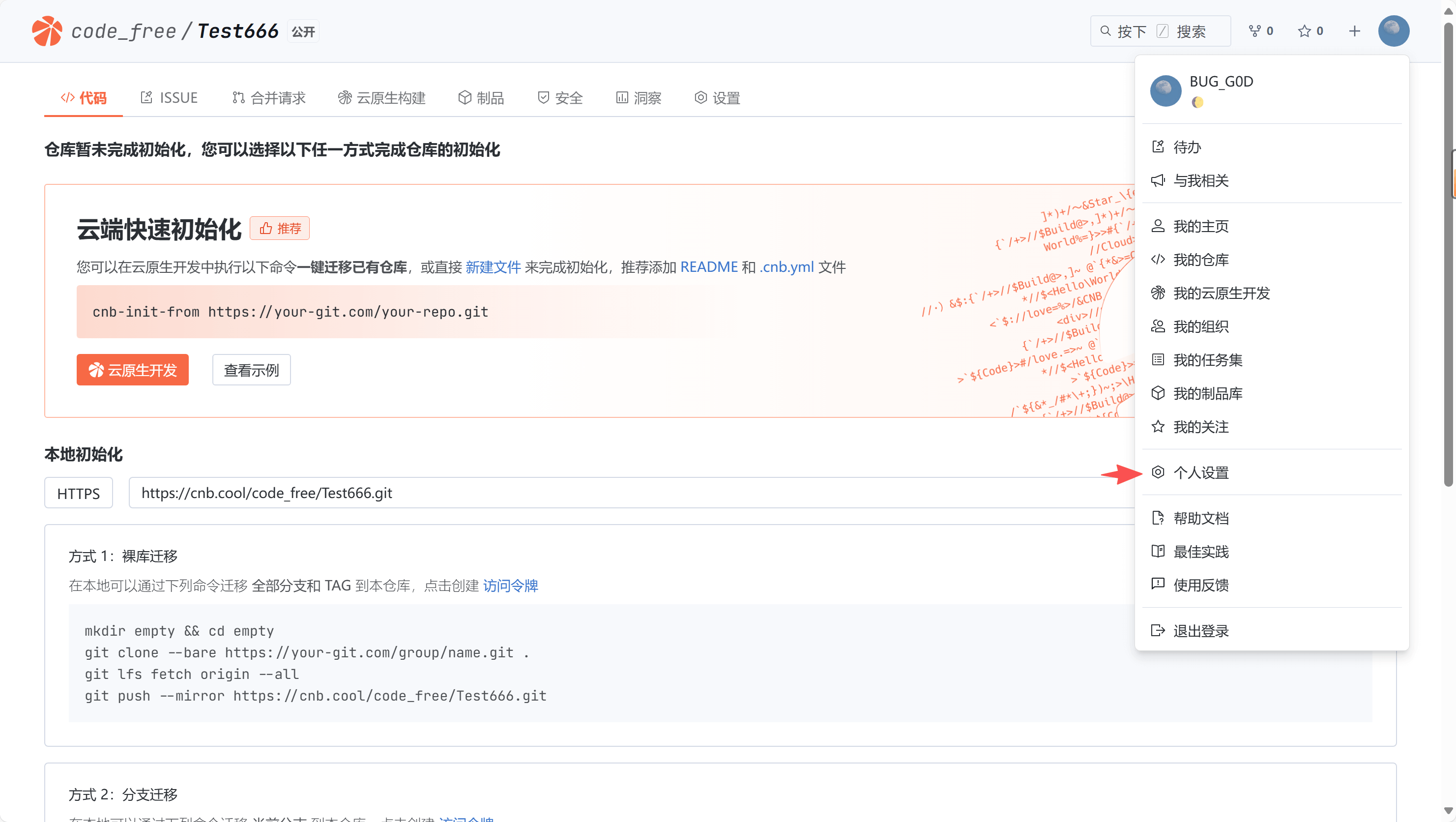Switch to the ISSUE tab
The width and height of the screenshot is (1456, 822).
click(169, 98)
